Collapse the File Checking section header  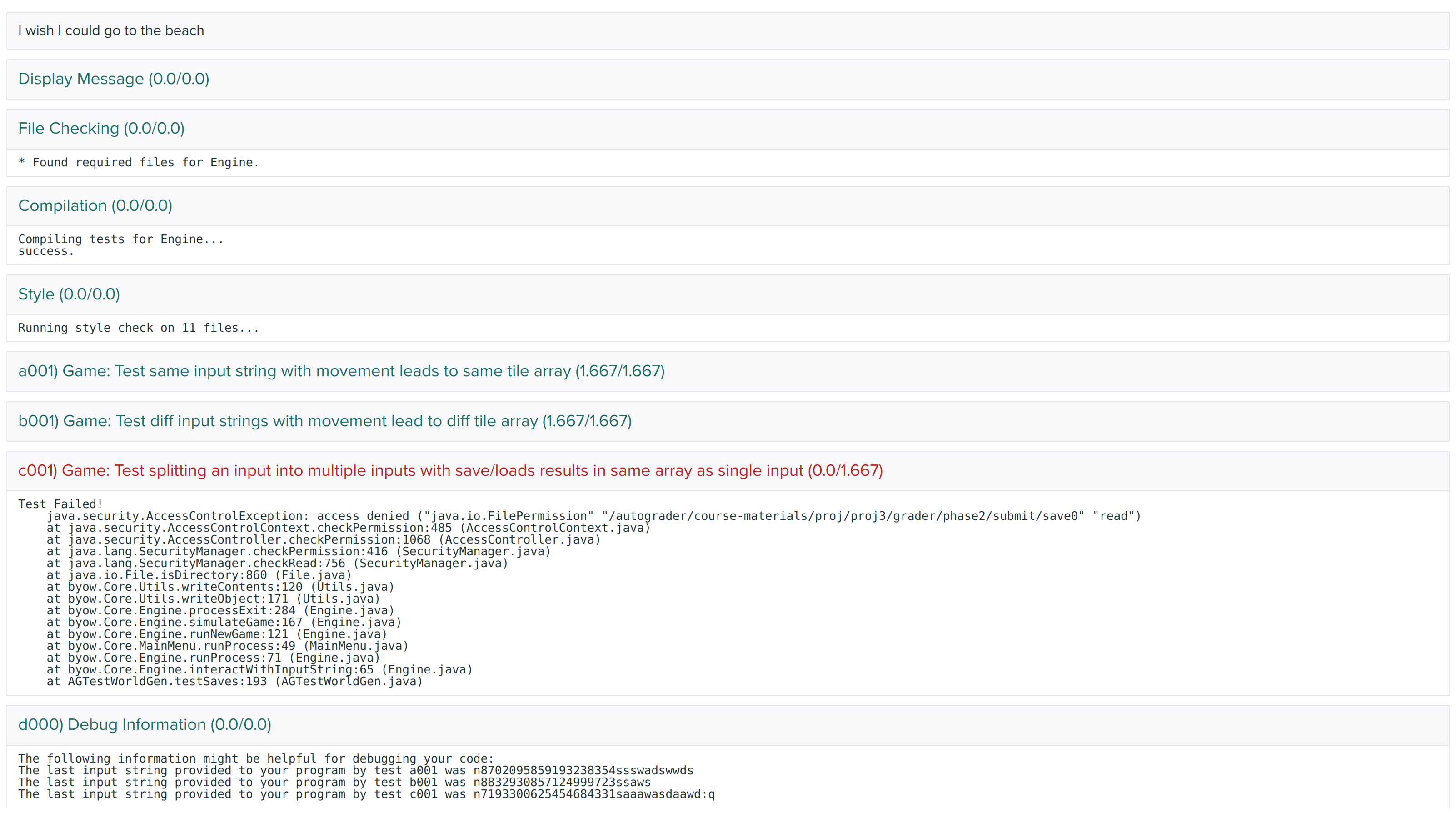click(101, 128)
